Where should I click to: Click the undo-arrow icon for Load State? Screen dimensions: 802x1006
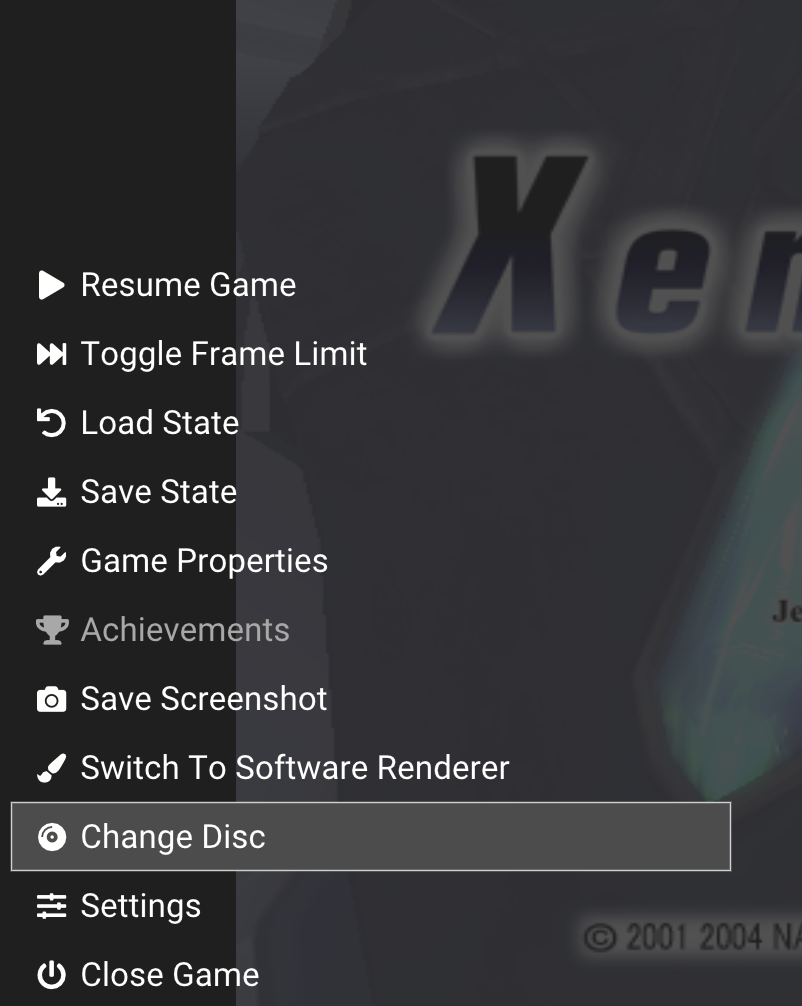pyautogui.click(x=51, y=423)
